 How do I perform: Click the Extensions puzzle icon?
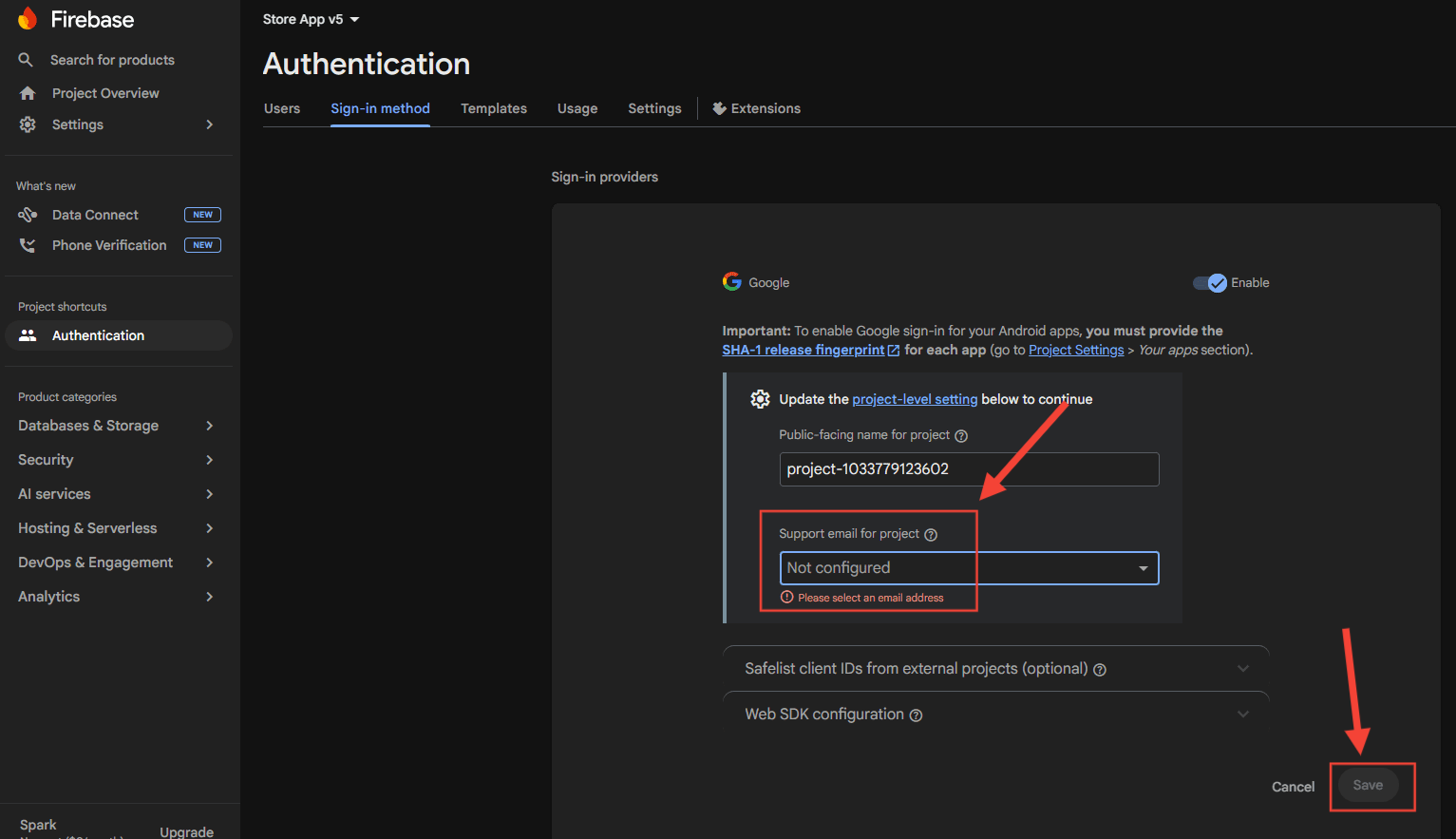point(719,108)
